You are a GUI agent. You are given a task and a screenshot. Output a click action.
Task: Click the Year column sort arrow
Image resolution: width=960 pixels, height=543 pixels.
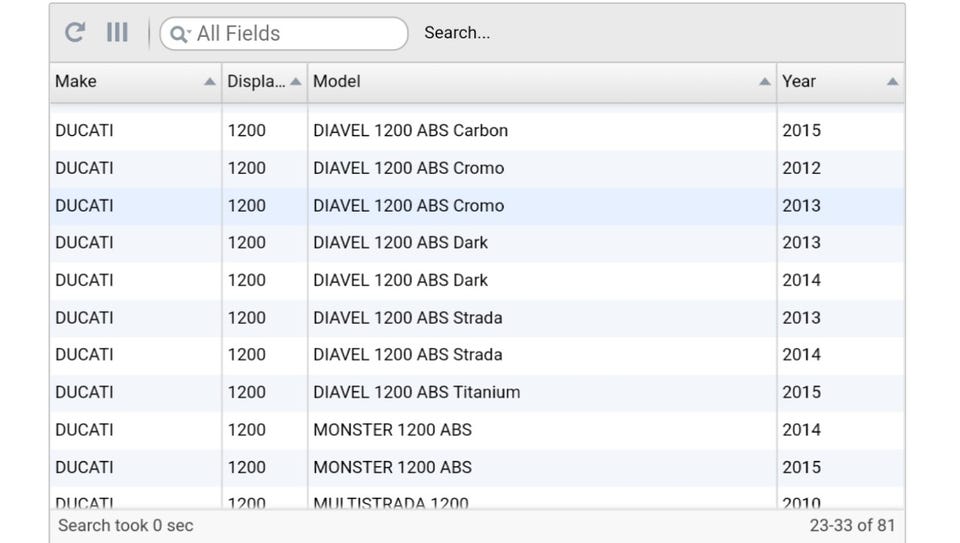point(892,82)
